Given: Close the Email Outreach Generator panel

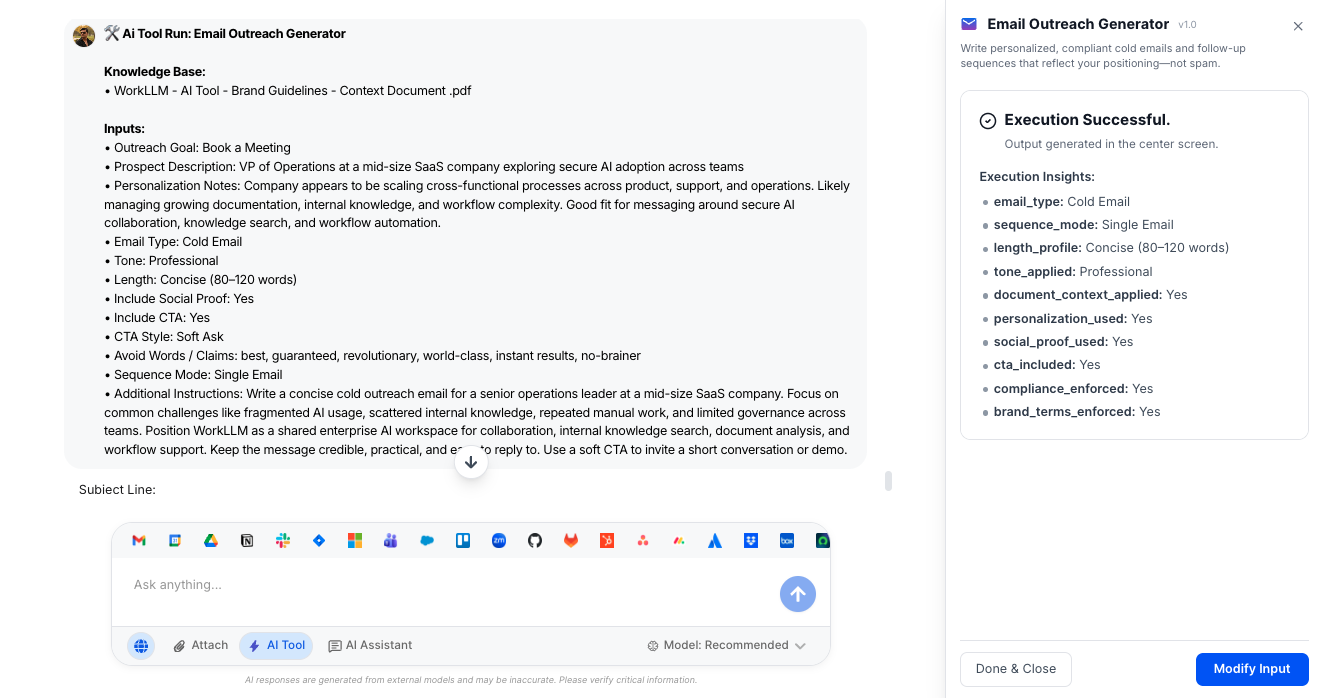Looking at the screenshot, I should pos(1298,26).
